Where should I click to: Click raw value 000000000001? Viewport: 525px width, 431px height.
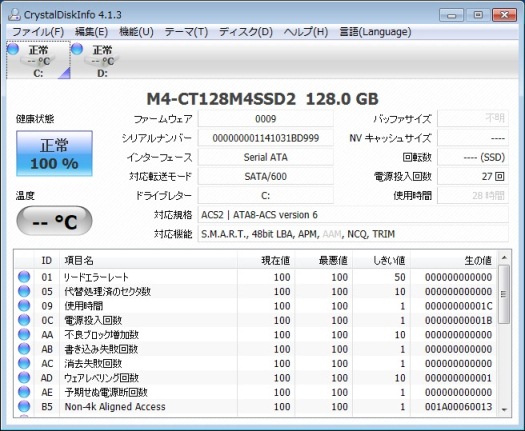click(x=459, y=378)
